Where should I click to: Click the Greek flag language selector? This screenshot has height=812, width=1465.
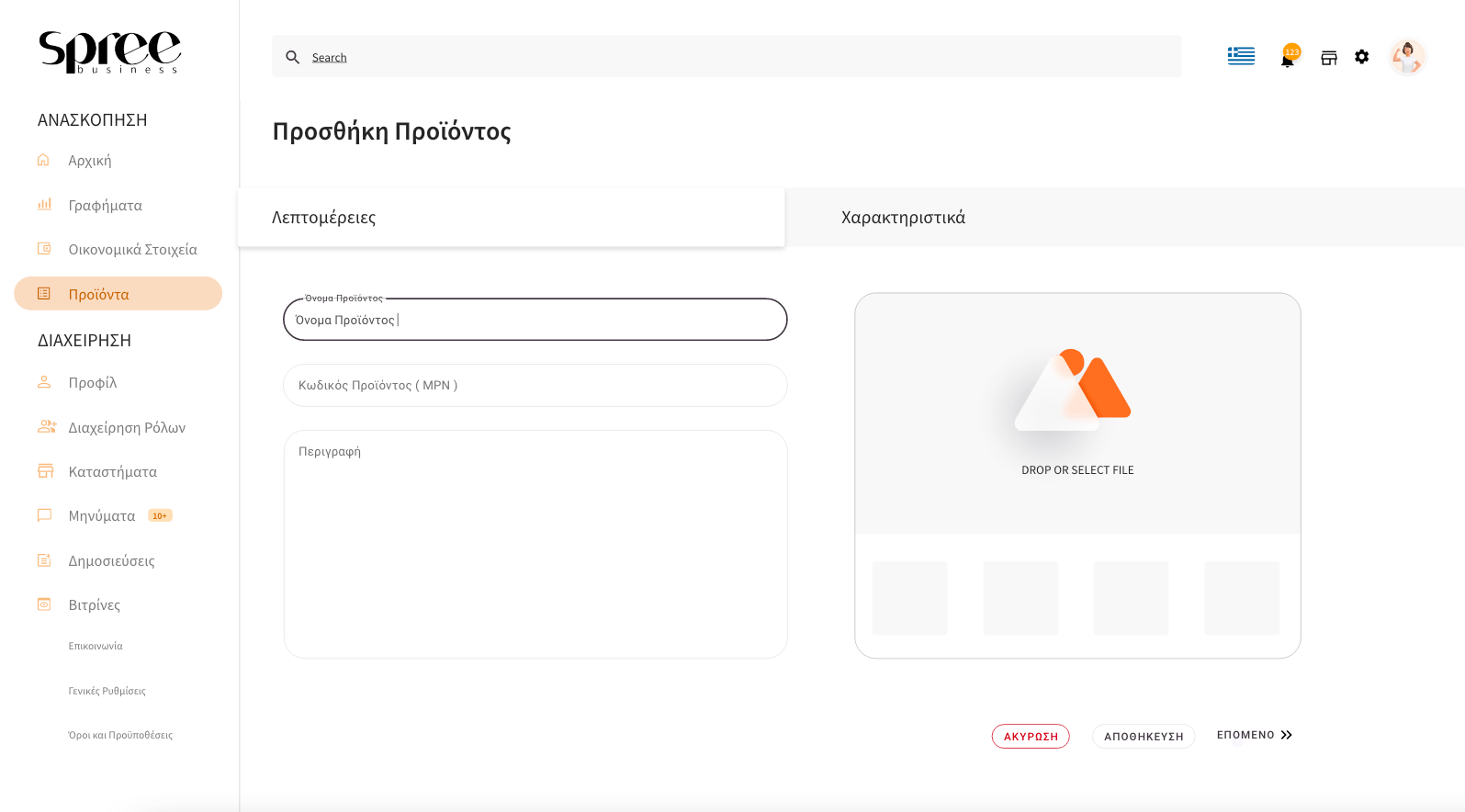(1241, 56)
